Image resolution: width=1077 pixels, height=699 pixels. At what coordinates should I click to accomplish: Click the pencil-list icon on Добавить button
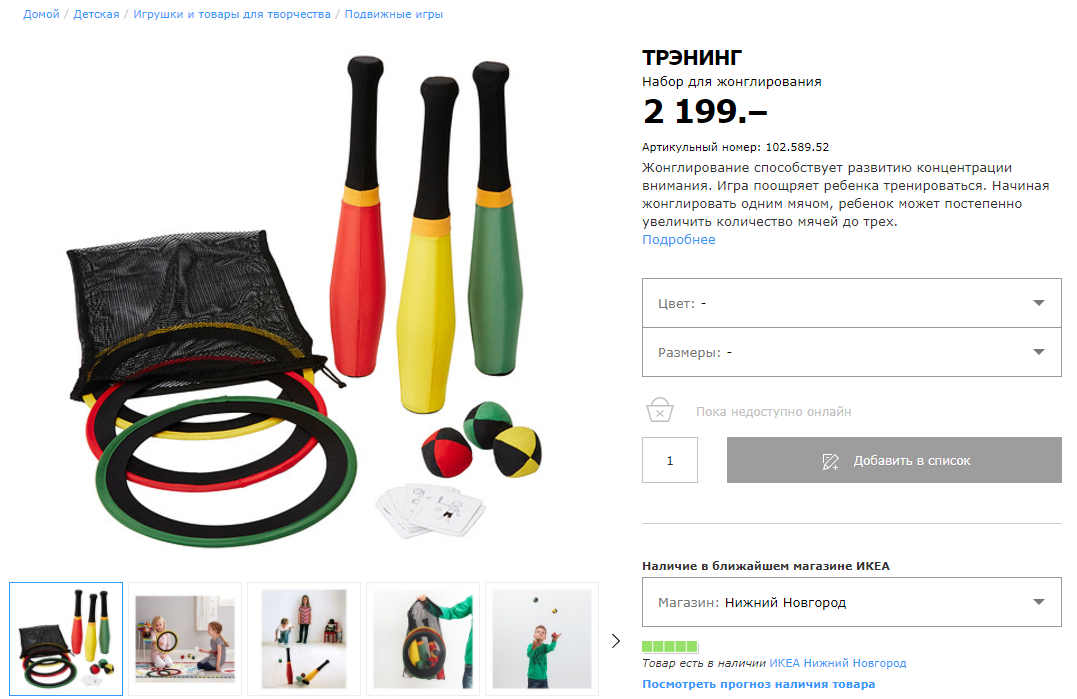(830, 461)
